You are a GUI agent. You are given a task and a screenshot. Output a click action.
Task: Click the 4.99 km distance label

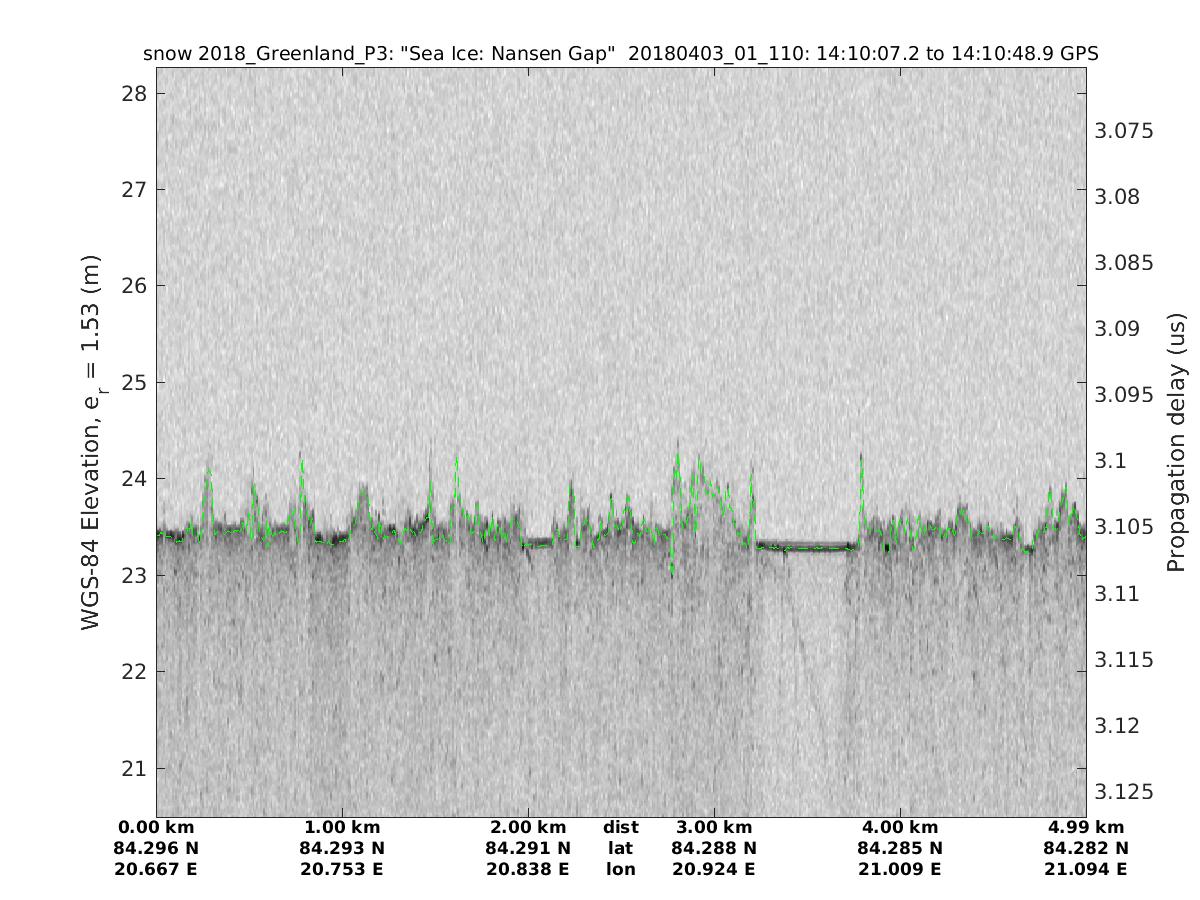pyautogui.click(x=1086, y=827)
